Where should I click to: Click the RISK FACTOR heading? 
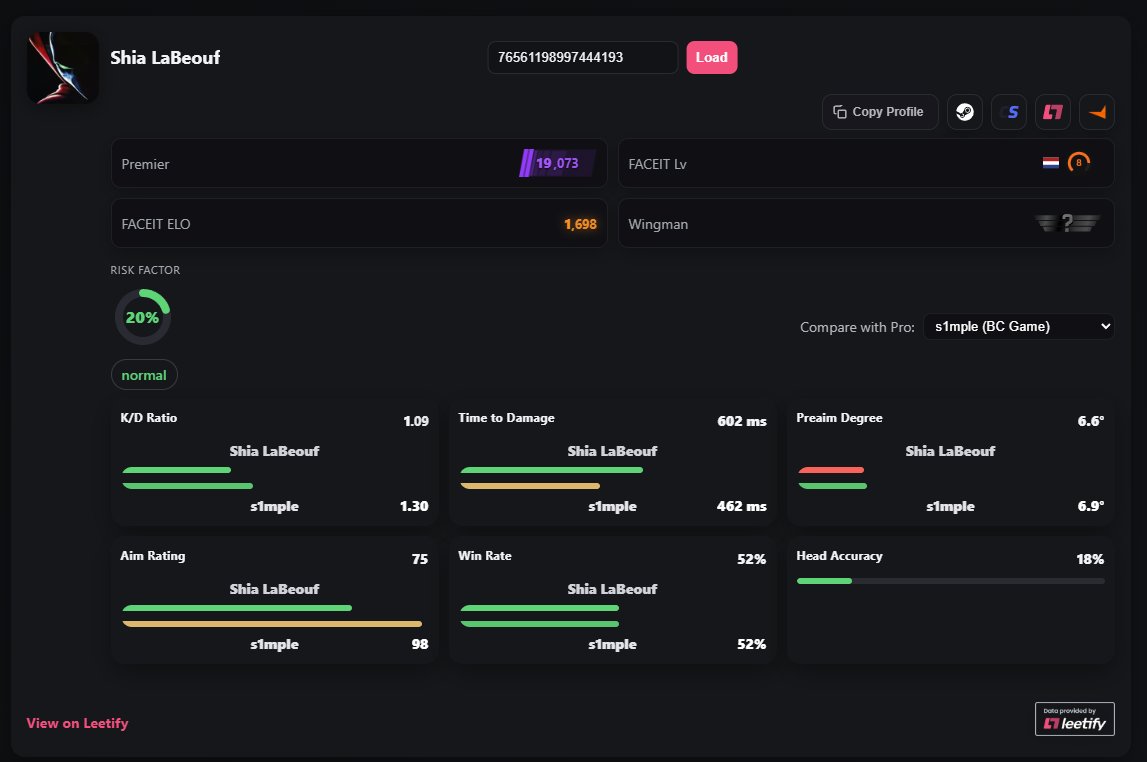(145, 270)
